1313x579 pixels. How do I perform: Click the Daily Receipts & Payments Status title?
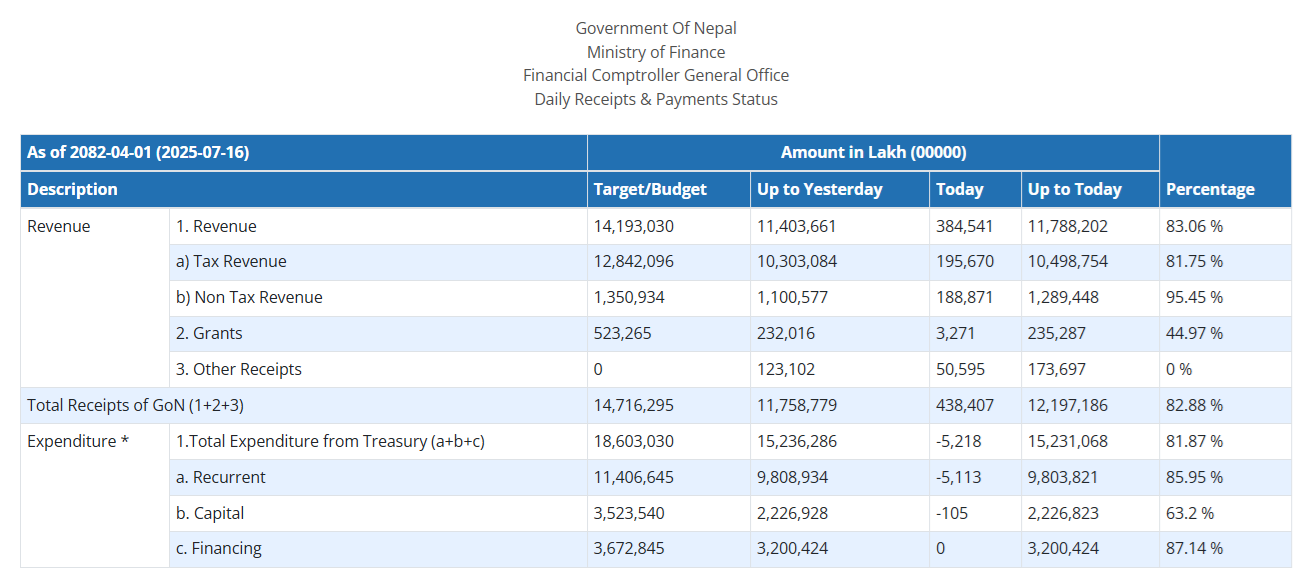coord(656,99)
